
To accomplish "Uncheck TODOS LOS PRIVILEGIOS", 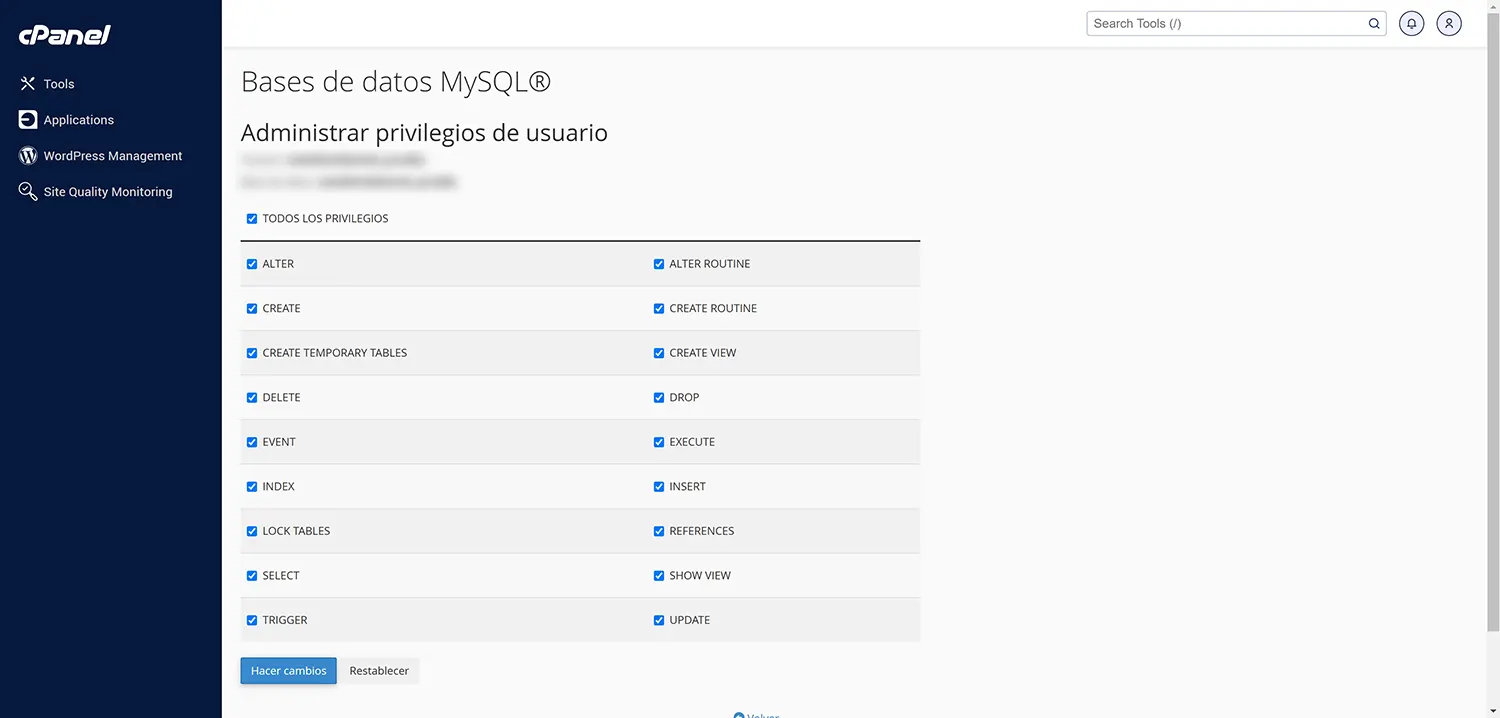I will tap(251, 218).
